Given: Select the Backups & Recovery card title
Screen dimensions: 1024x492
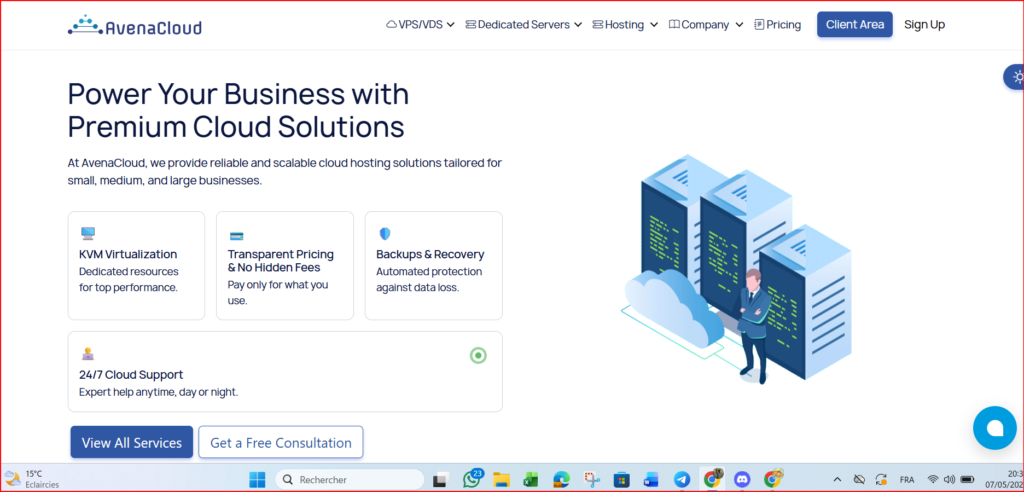Looking at the screenshot, I should tap(430, 254).
